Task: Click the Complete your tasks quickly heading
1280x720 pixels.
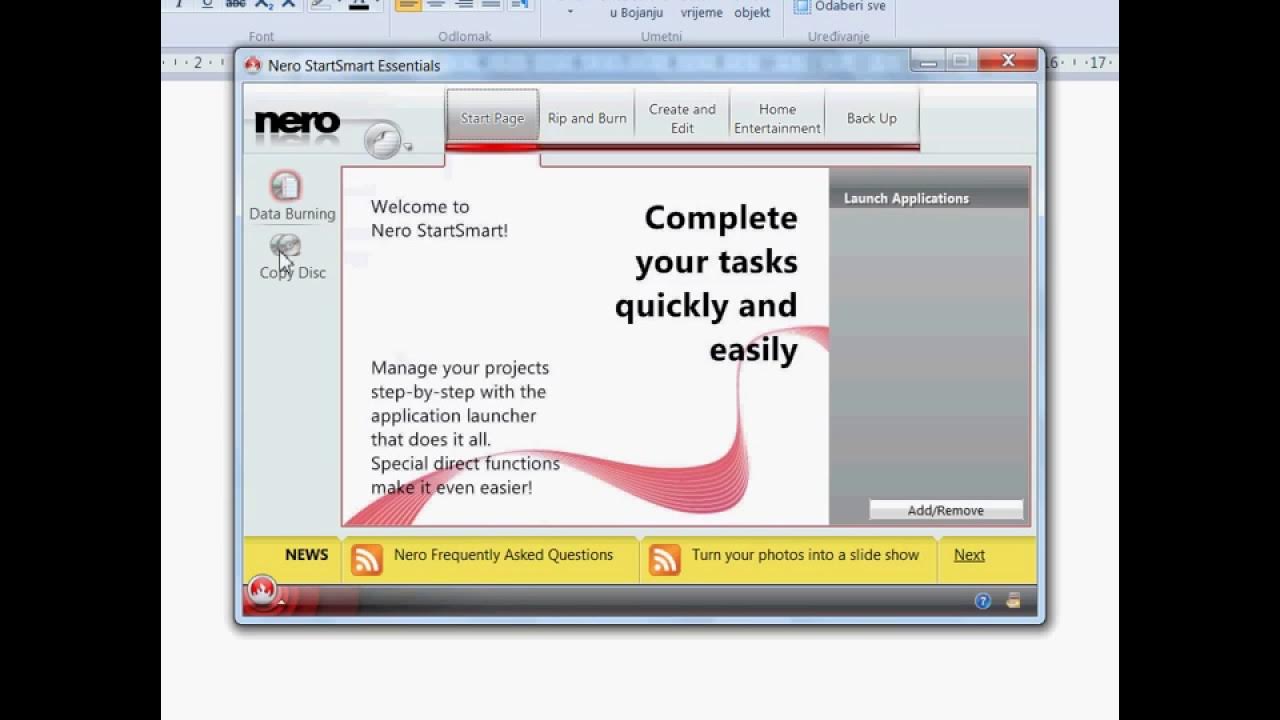Action: (706, 283)
